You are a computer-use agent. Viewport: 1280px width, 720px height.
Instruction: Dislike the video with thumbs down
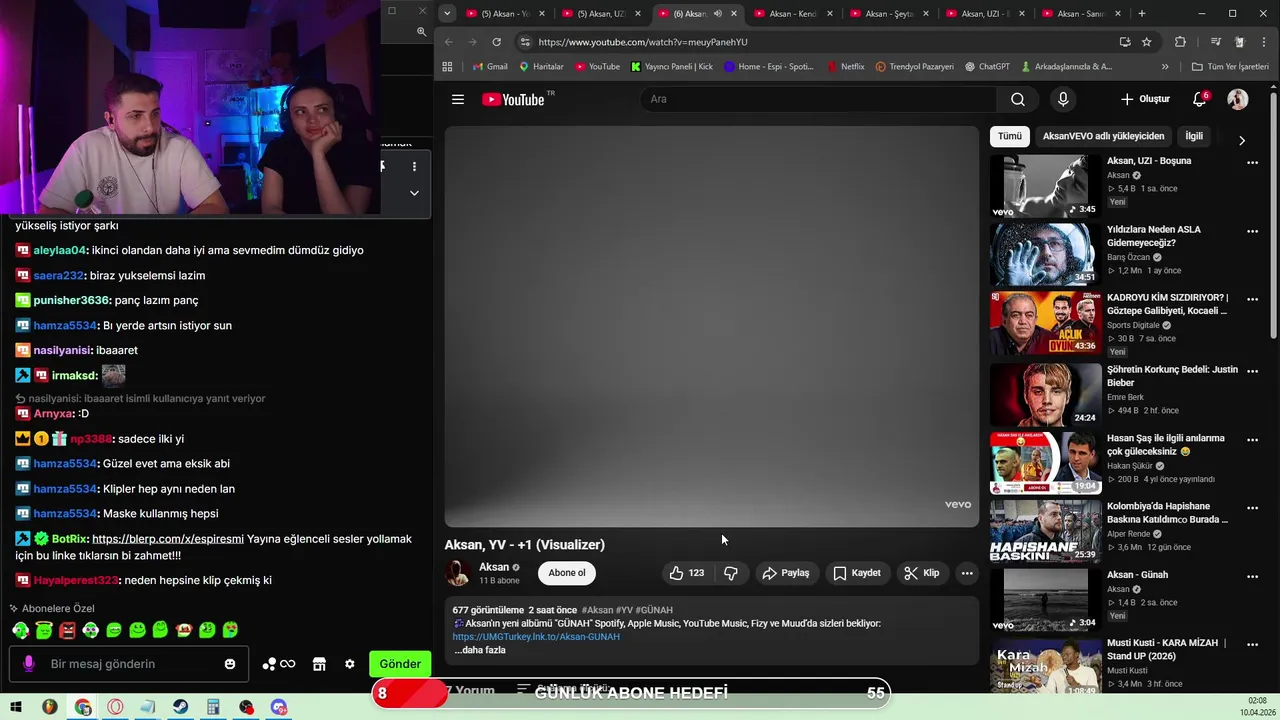coord(731,573)
